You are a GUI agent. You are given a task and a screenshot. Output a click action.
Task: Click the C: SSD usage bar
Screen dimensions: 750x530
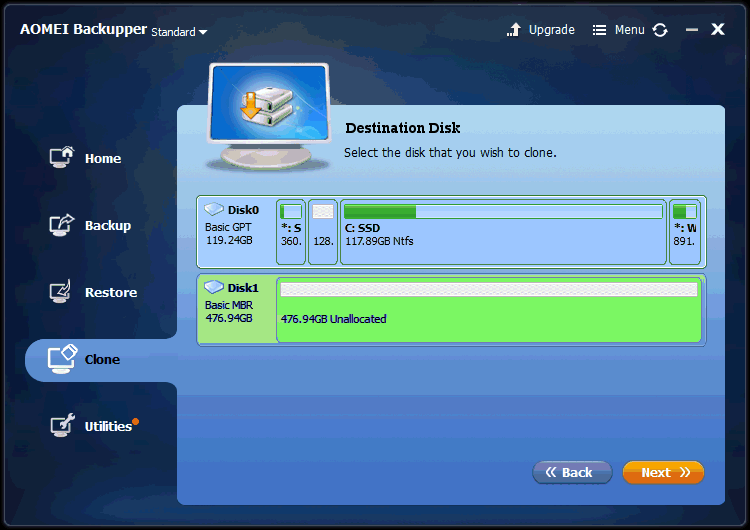[x=503, y=211]
